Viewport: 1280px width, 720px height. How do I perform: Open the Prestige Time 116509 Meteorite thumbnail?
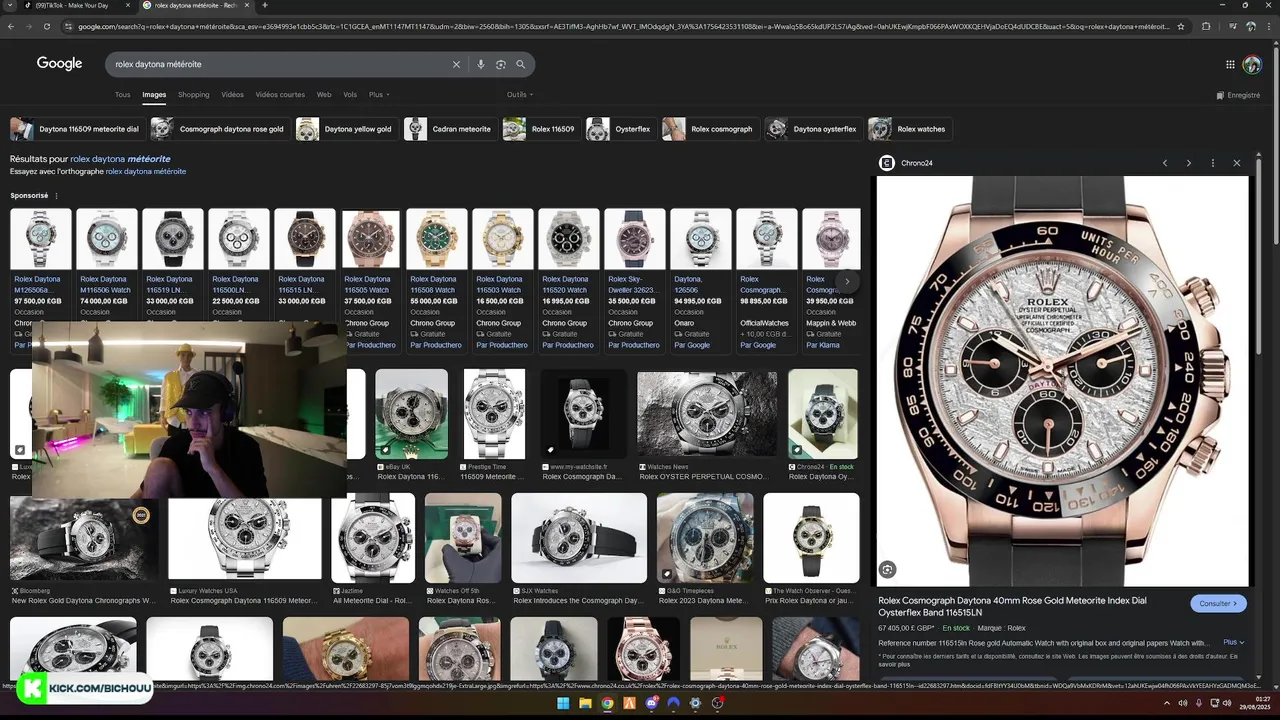pos(494,414)
